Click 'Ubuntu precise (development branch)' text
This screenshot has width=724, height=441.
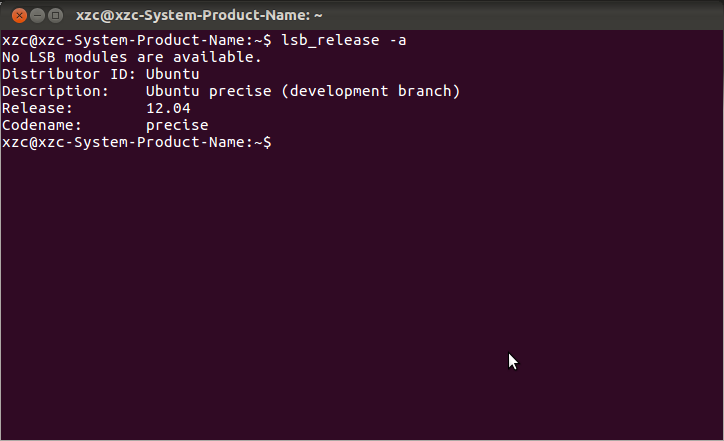coord(303,91)
